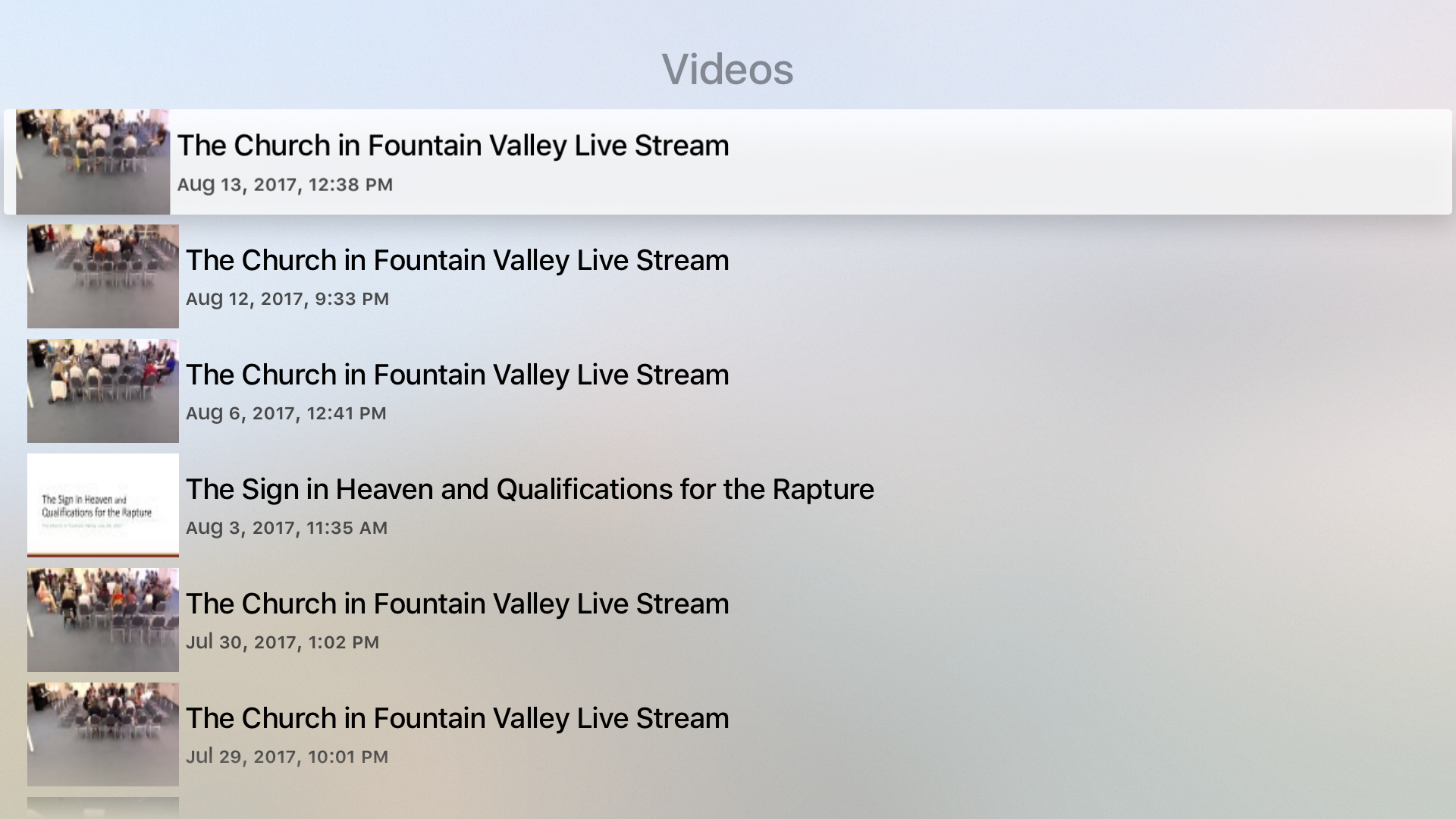This screenshot has width=1456, height=819.
Task: Select Live Stream title dated Aug 6, 2017
Action: pyautogui.click(x=457, y=375)
